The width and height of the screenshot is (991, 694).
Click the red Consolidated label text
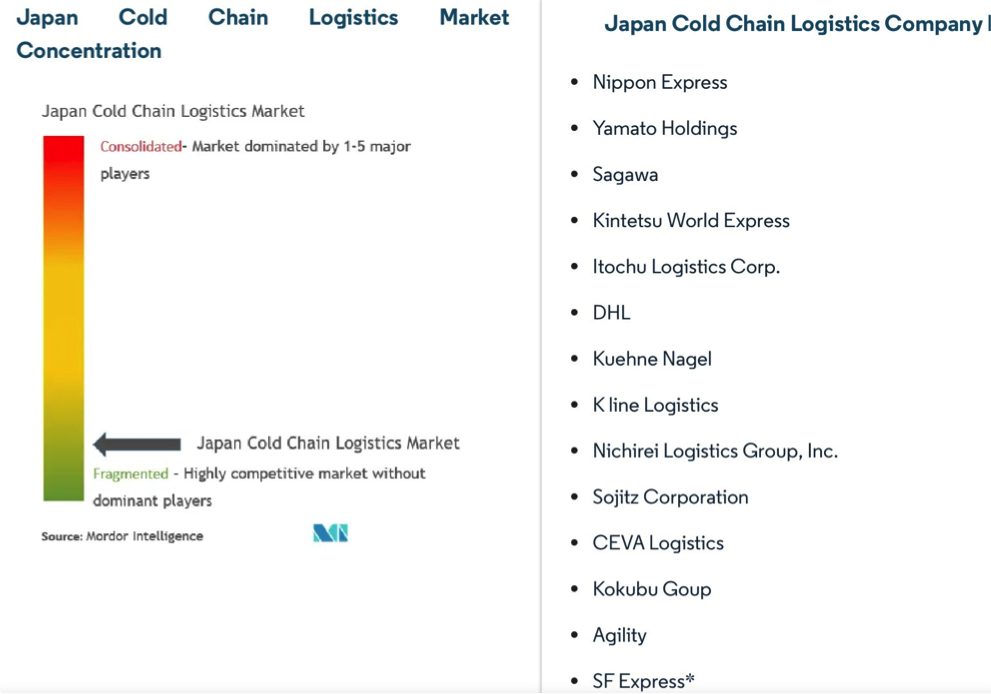(141, 147)
